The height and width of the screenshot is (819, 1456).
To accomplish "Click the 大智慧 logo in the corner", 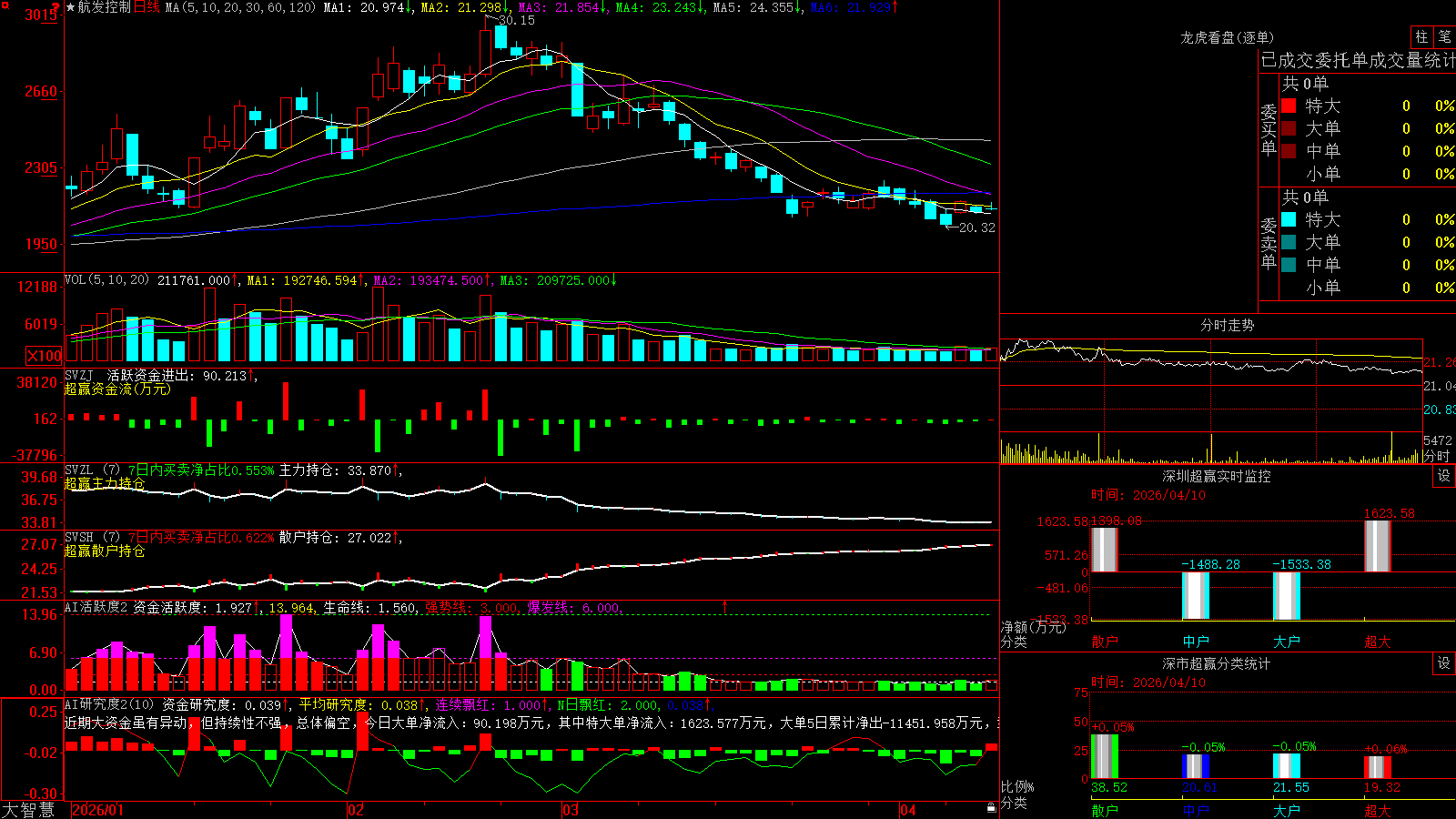I will click(28, 810).
